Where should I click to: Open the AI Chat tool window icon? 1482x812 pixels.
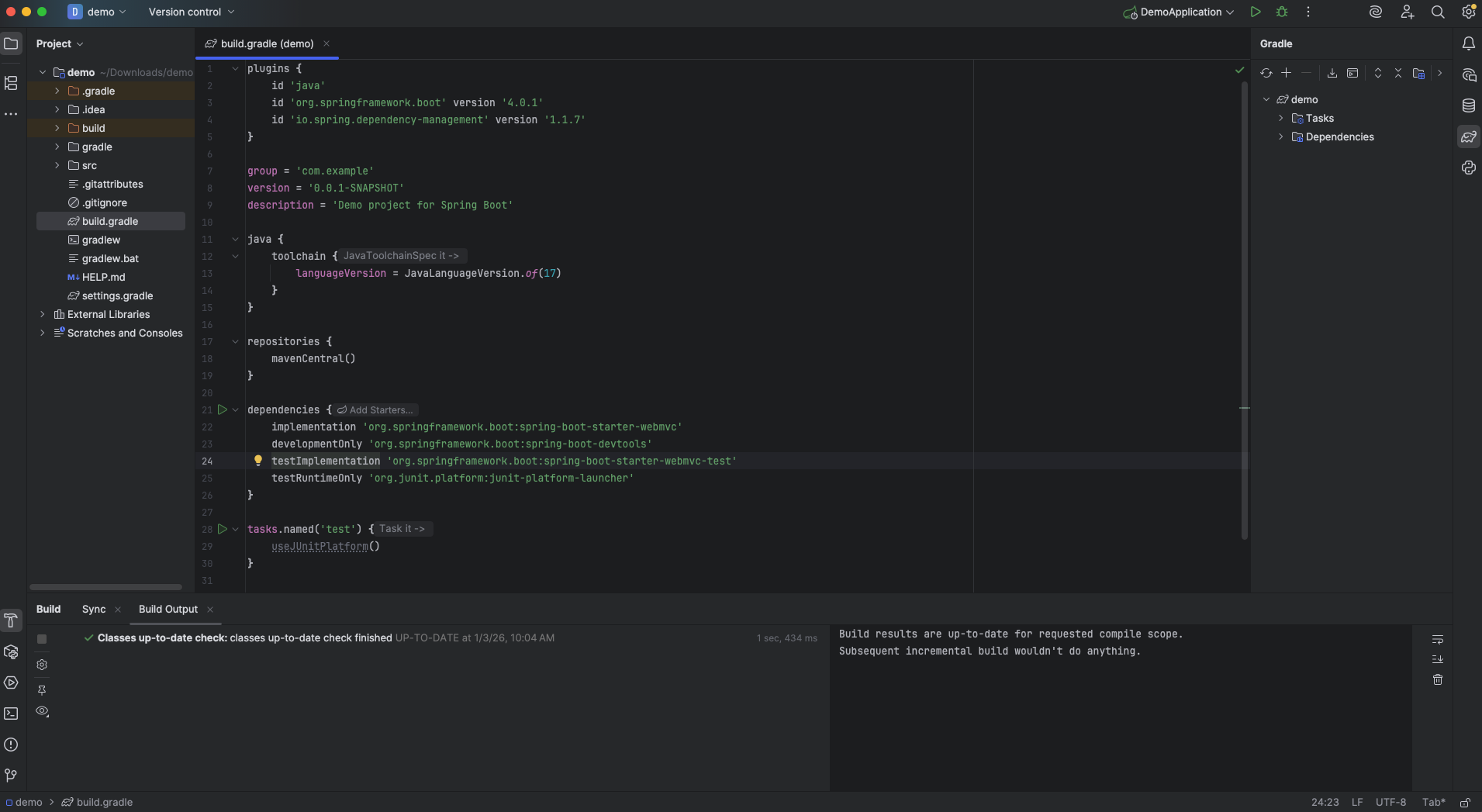pos(1469,74)
